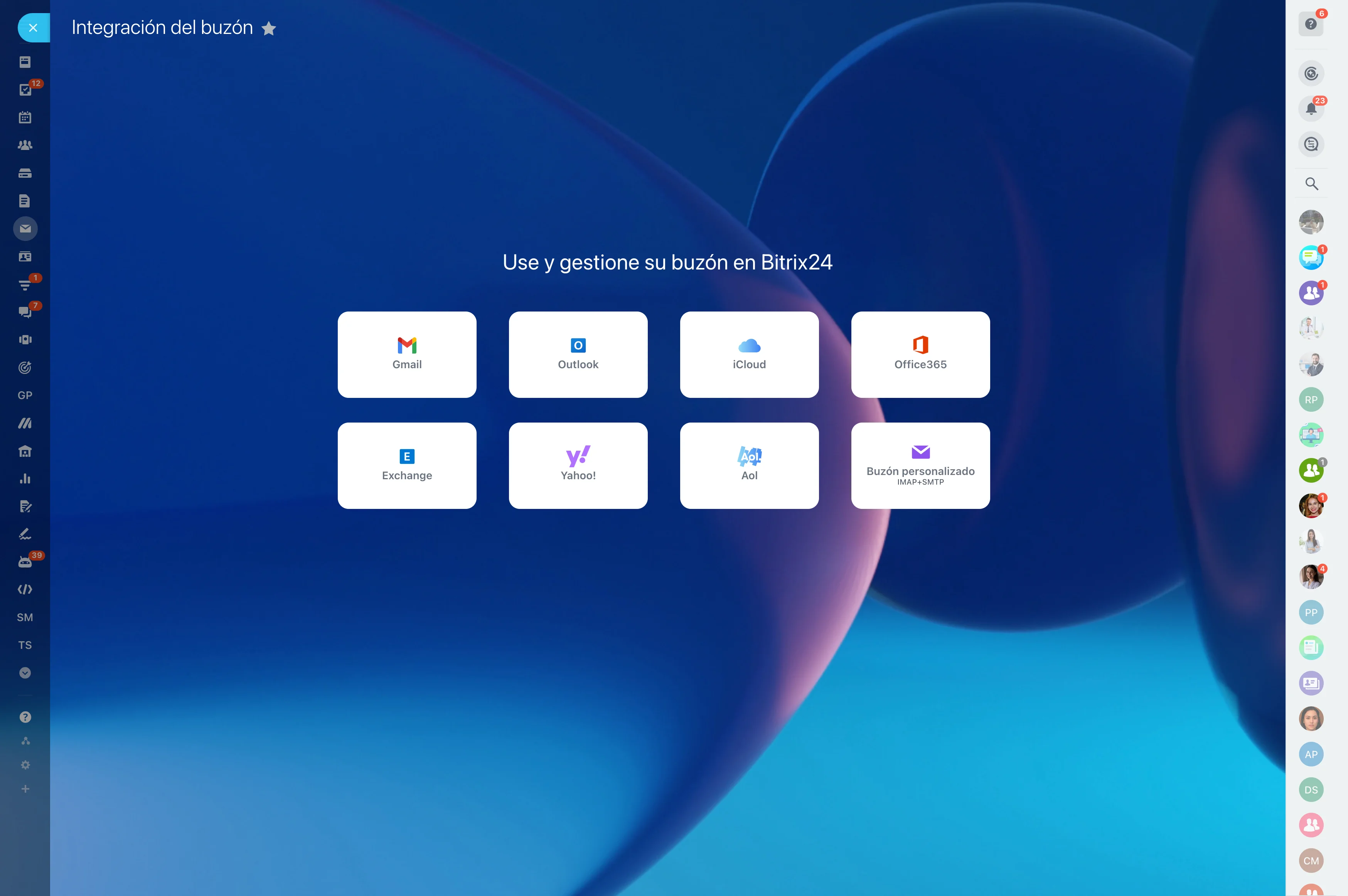Select the Outlook mailbox option

pos(578,354)
